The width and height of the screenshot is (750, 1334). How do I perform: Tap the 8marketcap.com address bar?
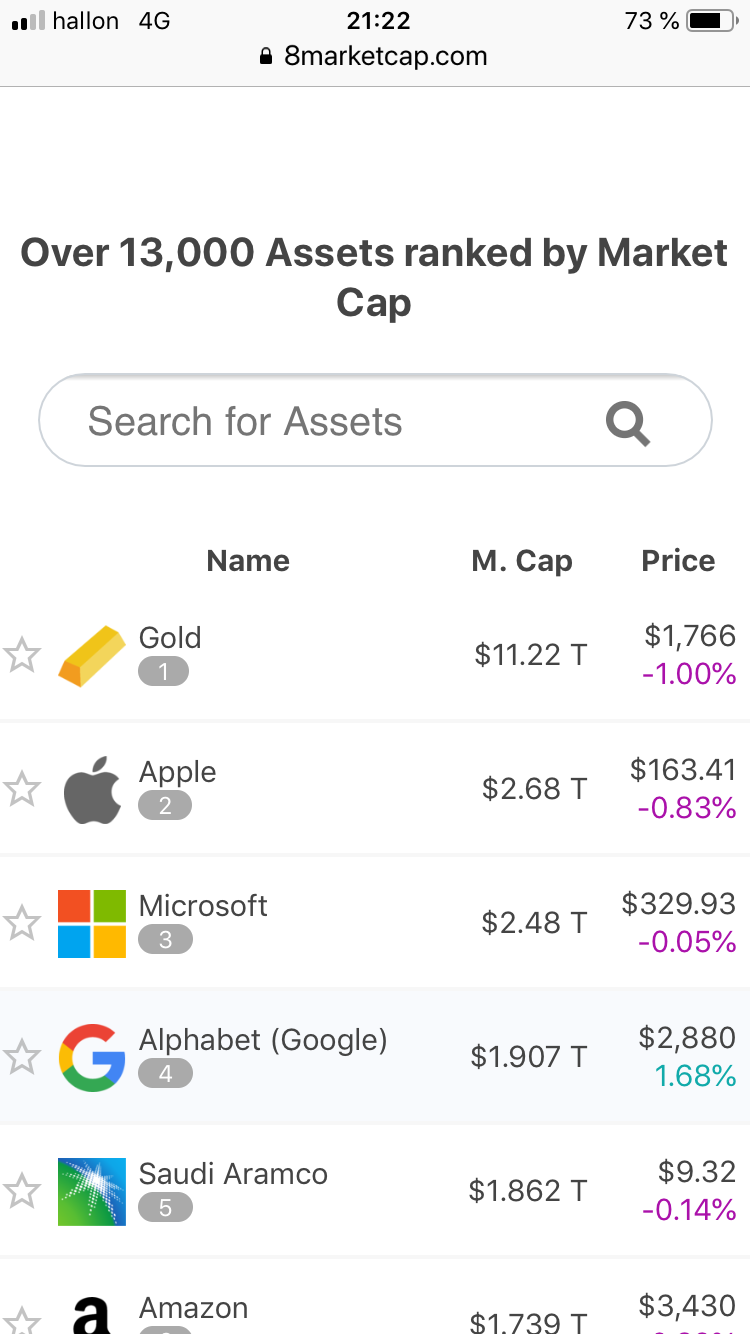click(373, 56)
